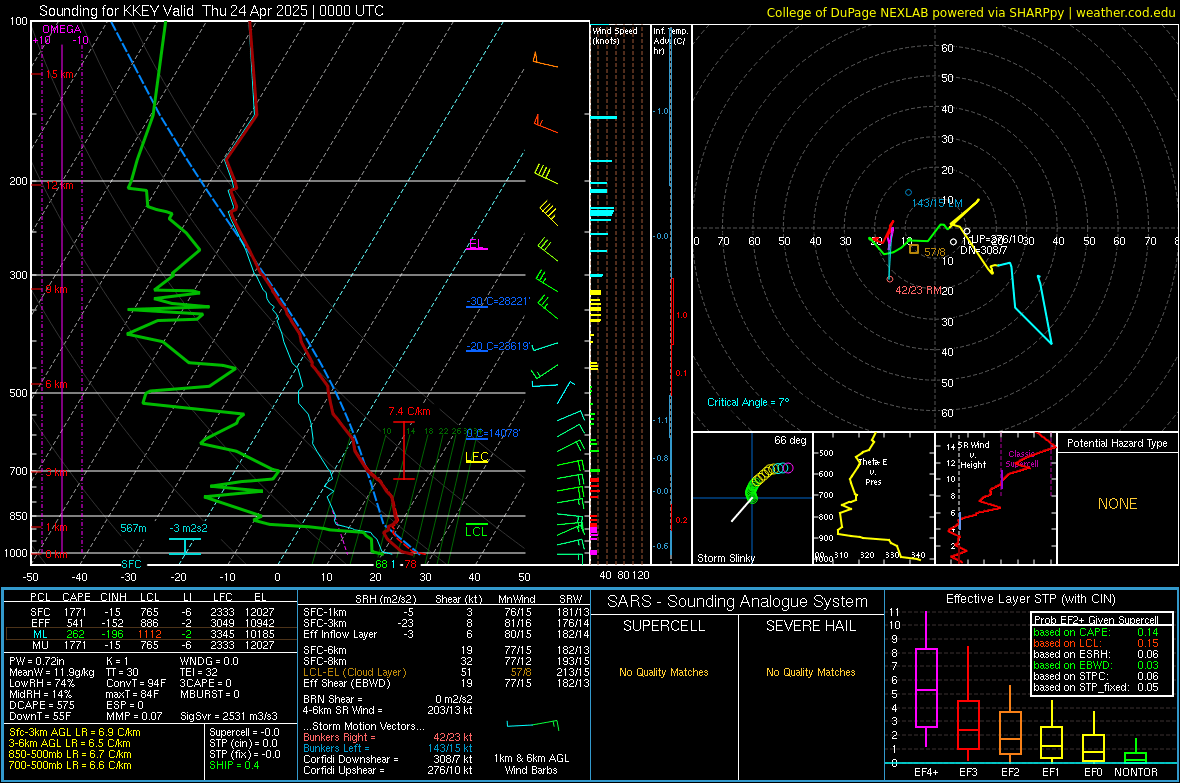The width and height of the screenshot is (1180, 783).
Task: Click the weather.cod.edu NEXLAB credit text
Action: point(970,12)
